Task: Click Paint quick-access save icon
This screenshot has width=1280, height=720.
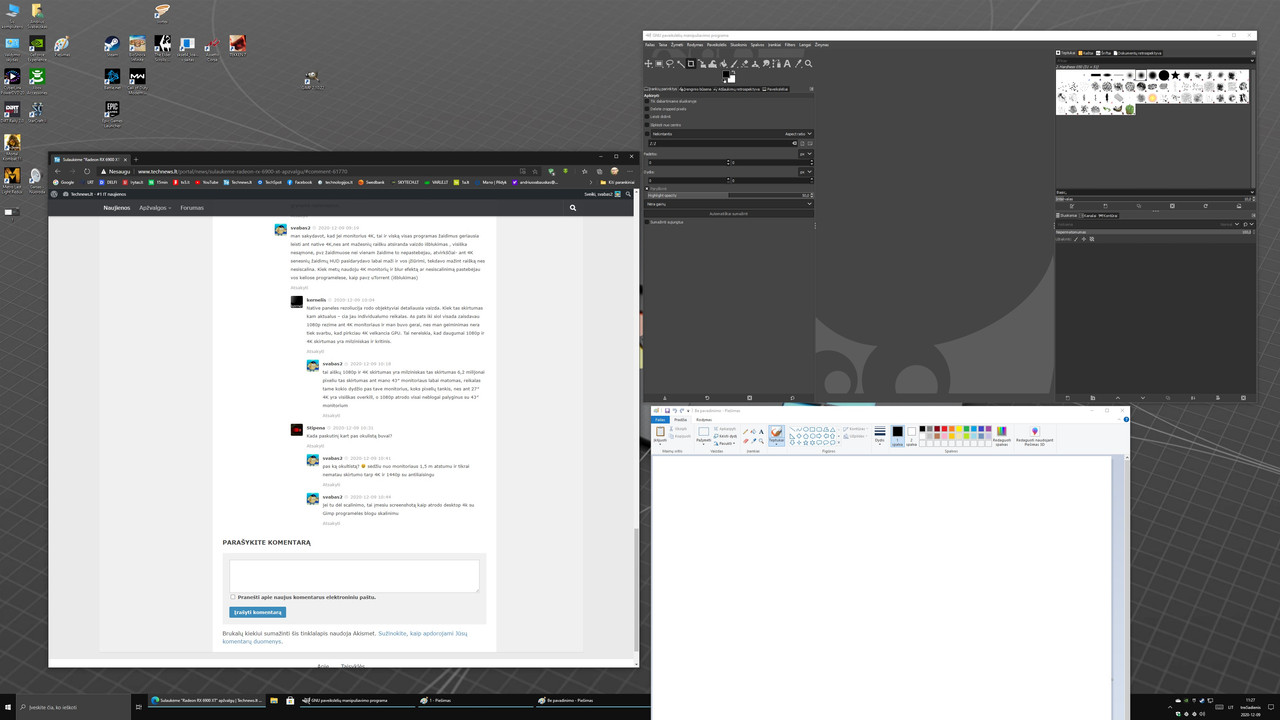Action: click(x=667, y=411)
